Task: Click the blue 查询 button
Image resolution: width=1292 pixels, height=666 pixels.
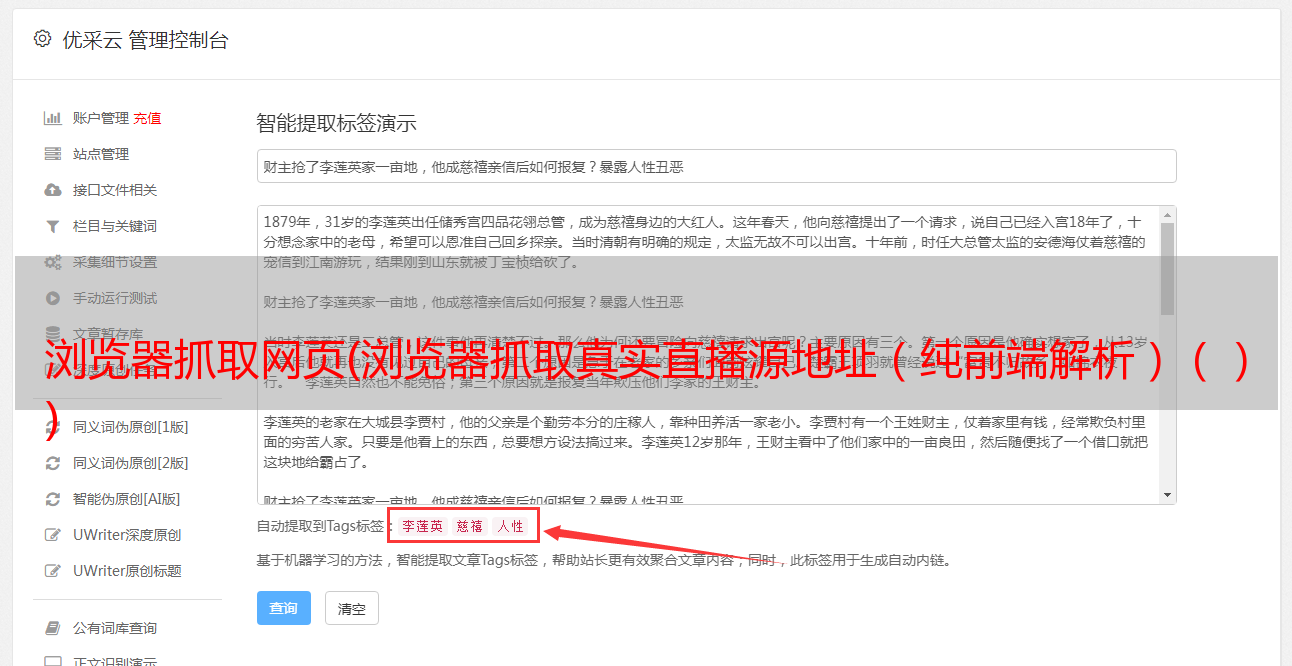Action: click(283, 608)
